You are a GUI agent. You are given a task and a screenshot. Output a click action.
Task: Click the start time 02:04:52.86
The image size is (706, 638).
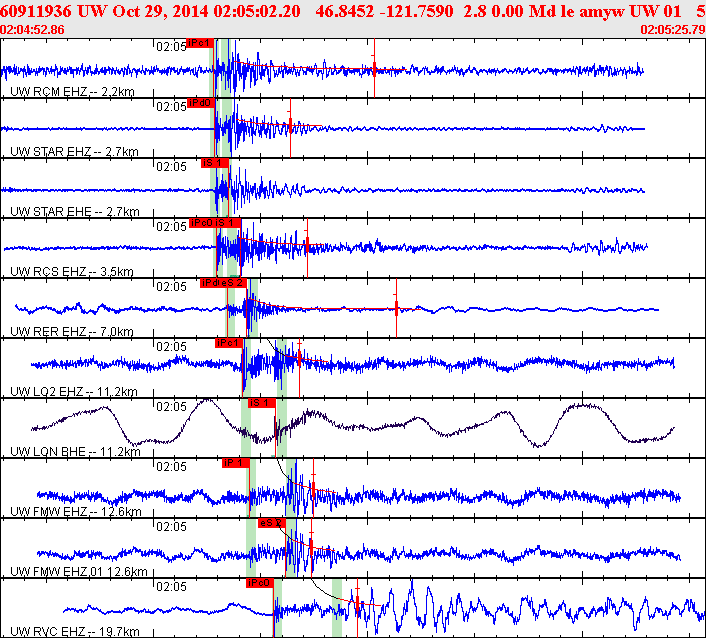tap(32, 30)
